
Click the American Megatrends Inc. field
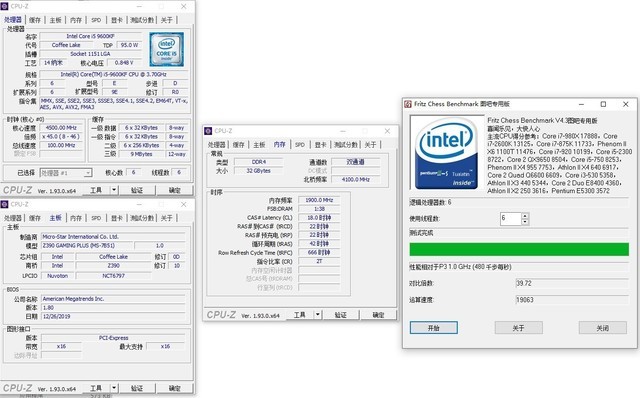(113, 299)
